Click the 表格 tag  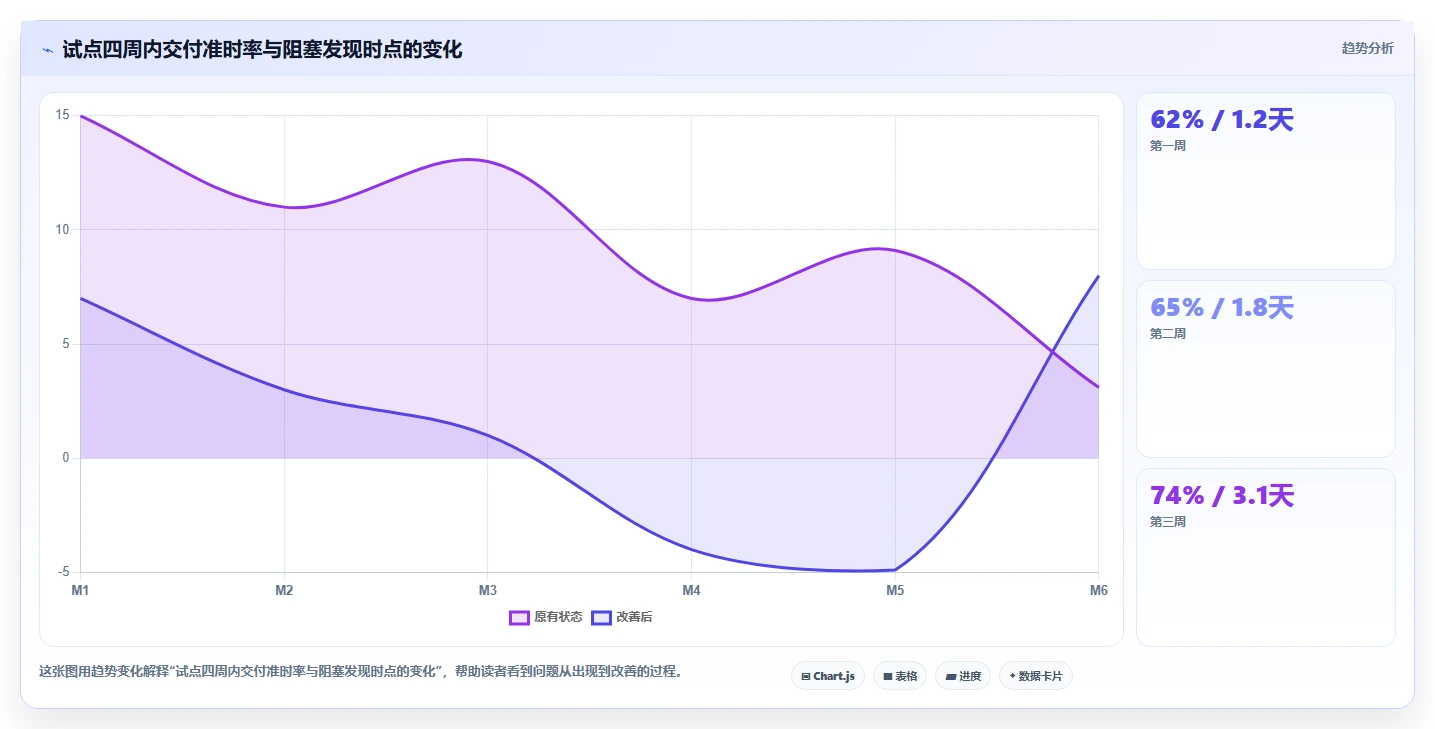(900, 676)
